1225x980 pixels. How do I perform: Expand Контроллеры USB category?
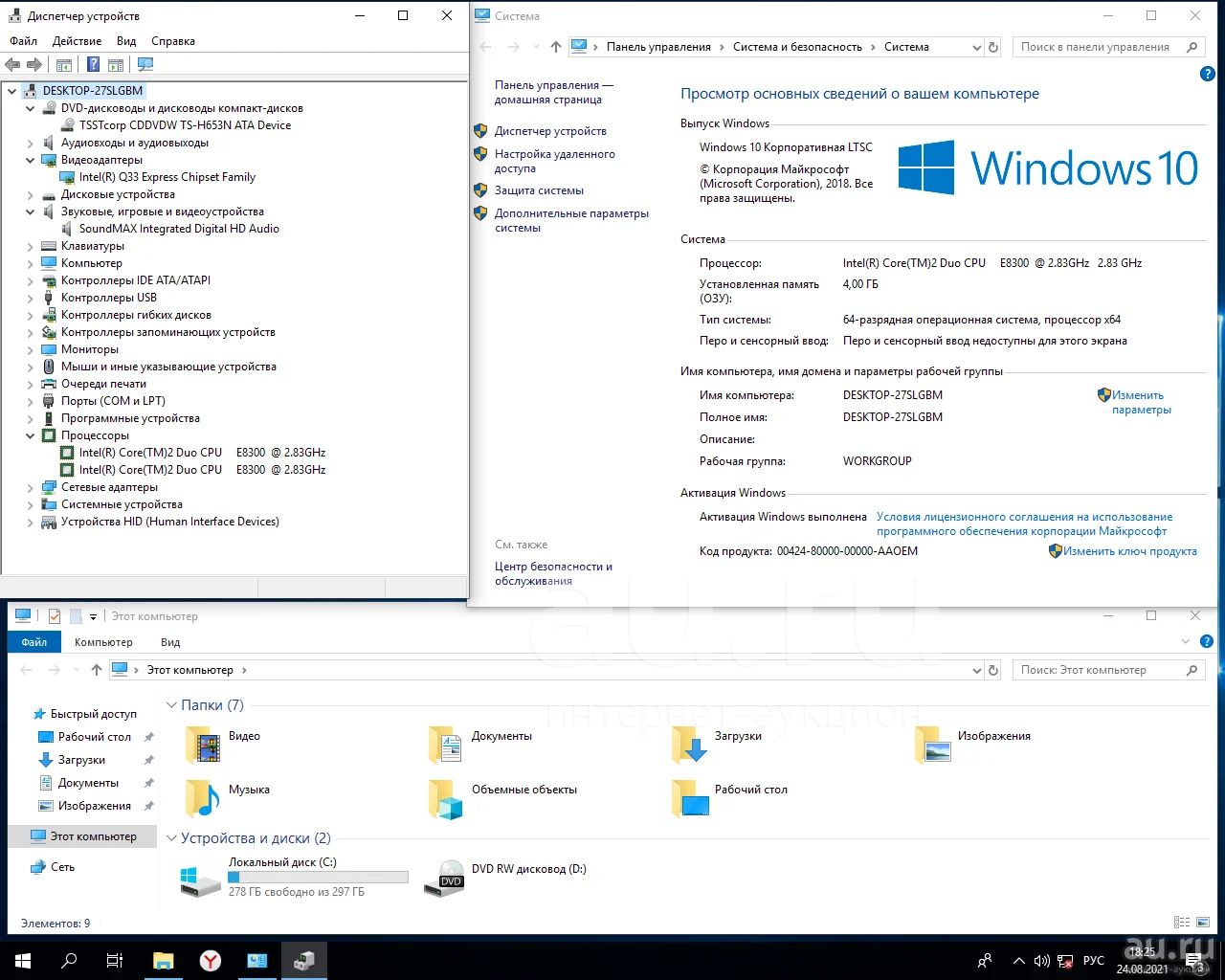tap(31, 298)
